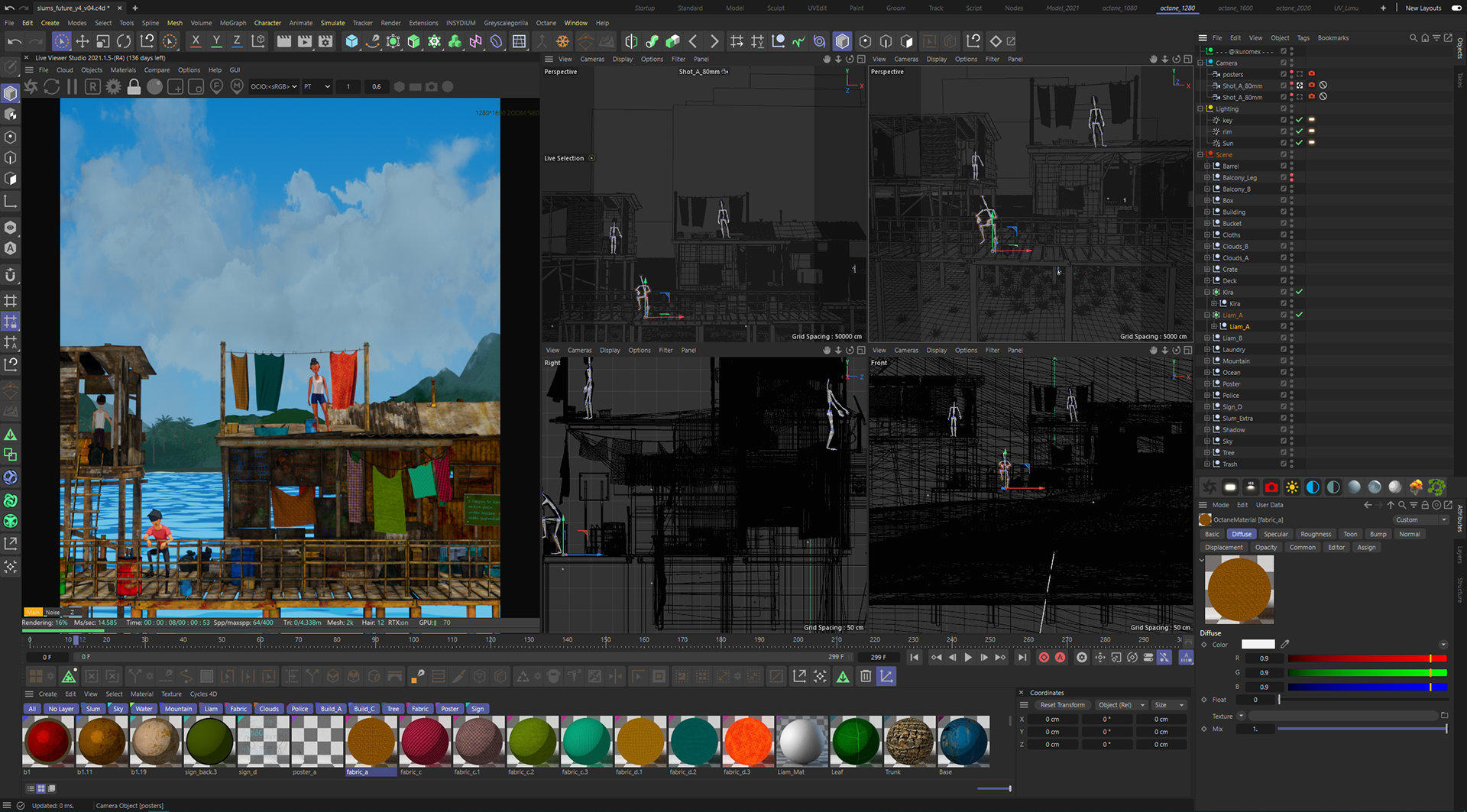1467x812 pixels.
Task: Toggle Y axis lock
Action: (x=216, y=41)
